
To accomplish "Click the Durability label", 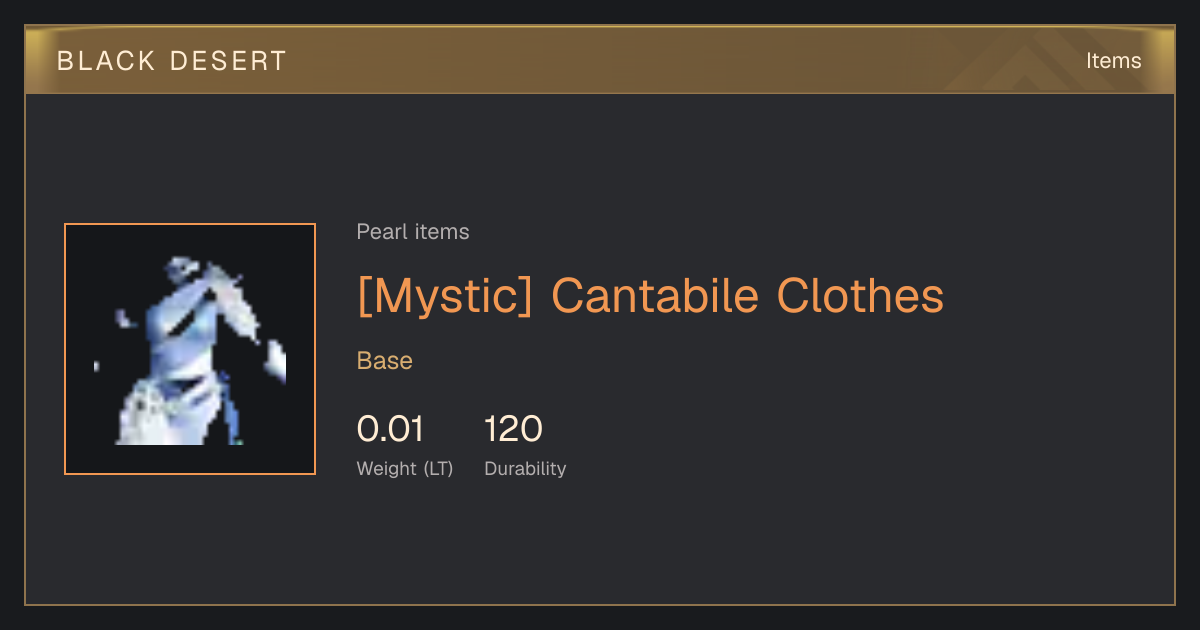I will tap(525, 468).
